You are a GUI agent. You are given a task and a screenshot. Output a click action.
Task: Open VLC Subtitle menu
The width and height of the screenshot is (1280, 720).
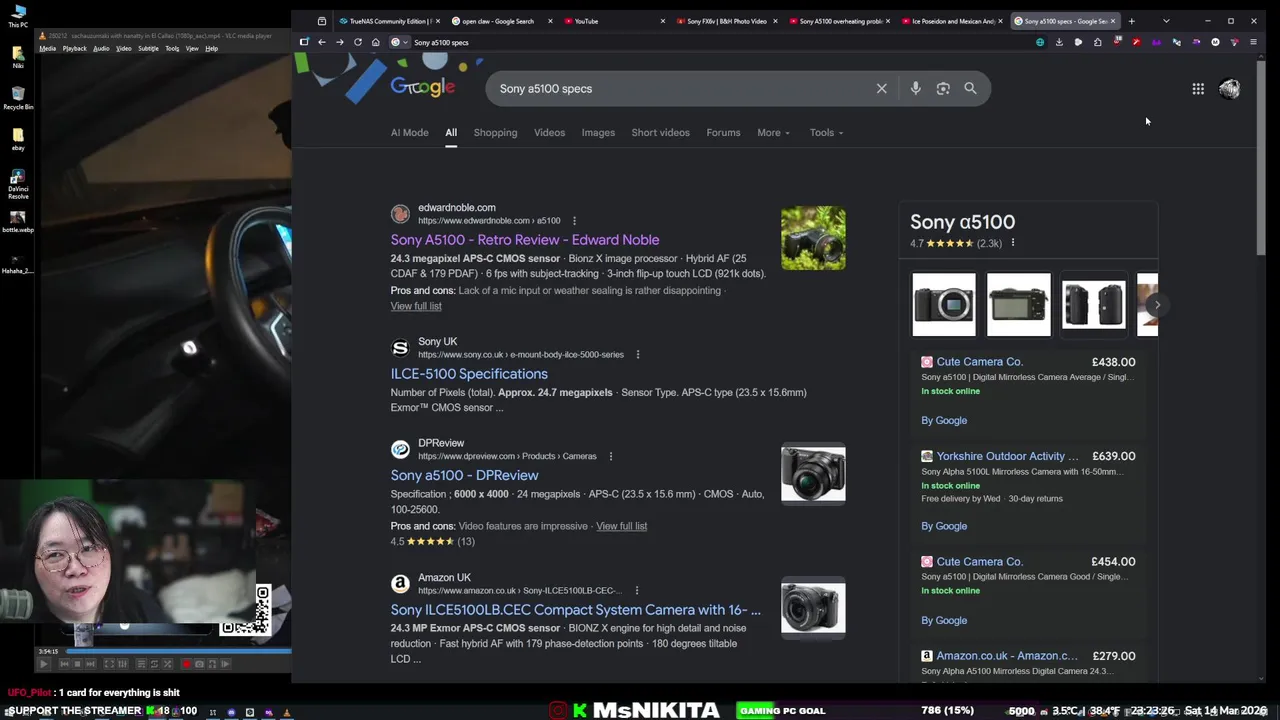[148, 49]
